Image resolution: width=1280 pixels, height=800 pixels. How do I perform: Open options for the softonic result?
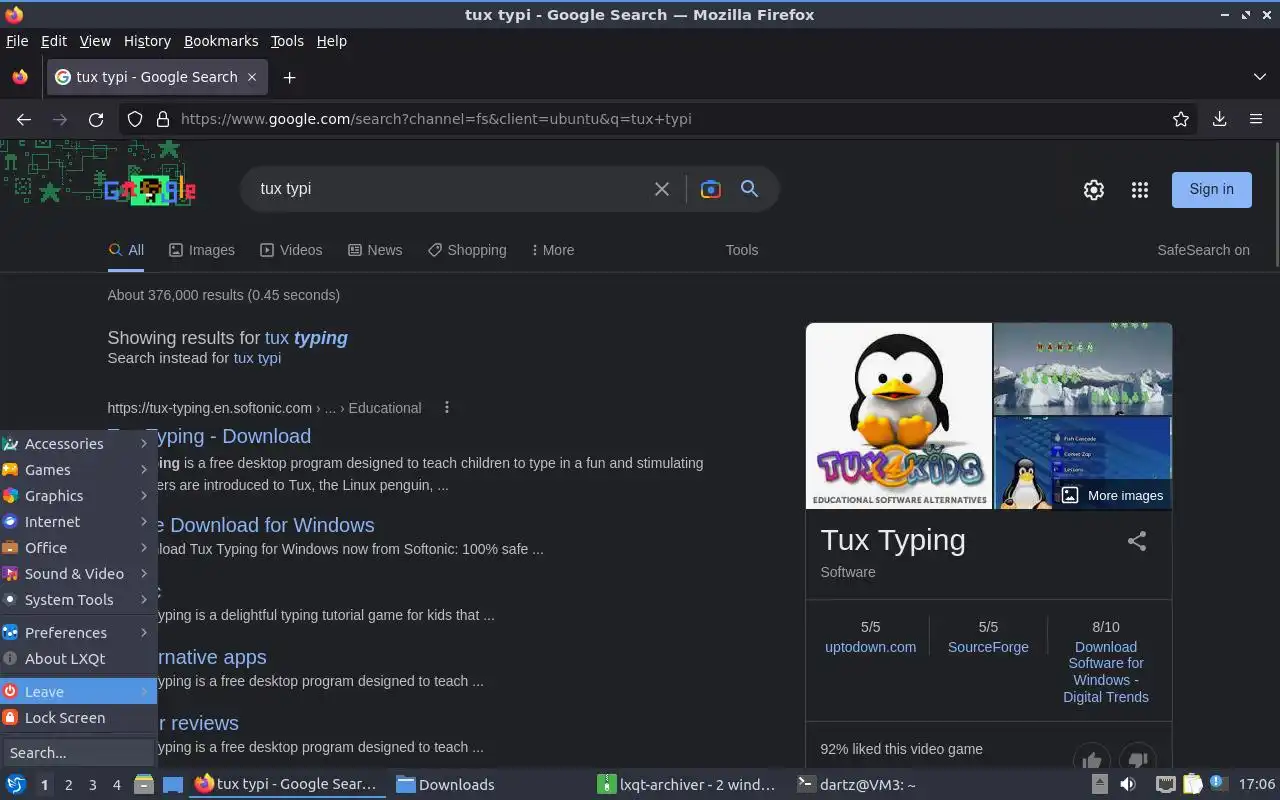pyautogui.click(x=447, y=407)
